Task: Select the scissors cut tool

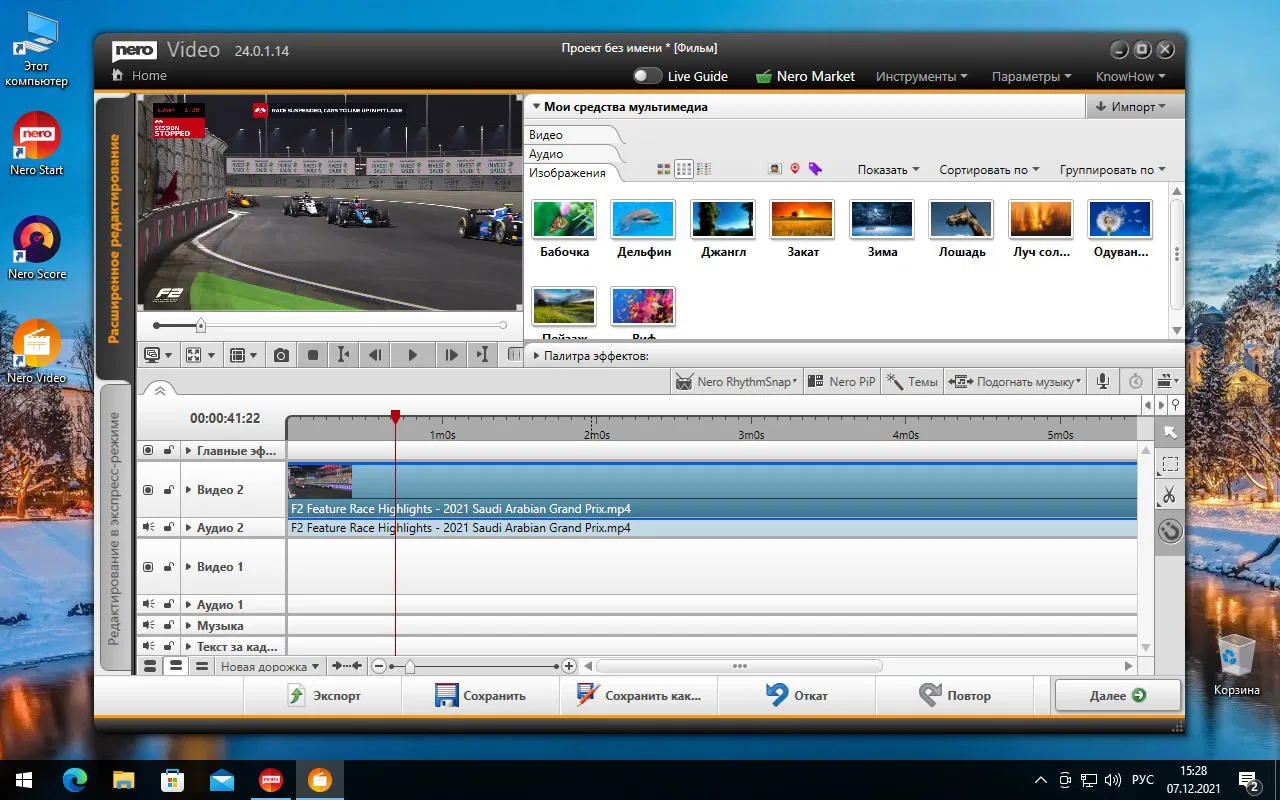Action: (1169, 496)
